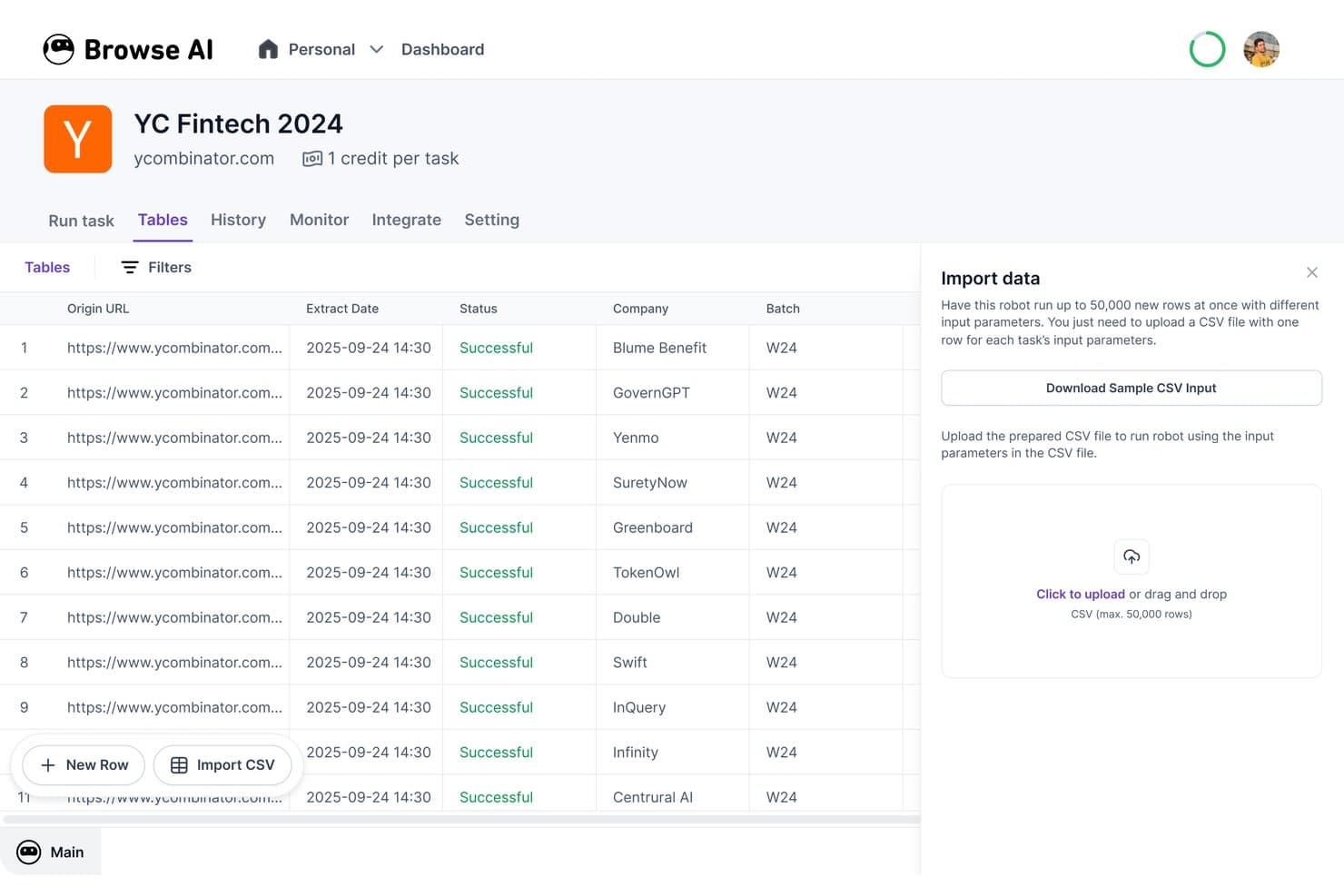Click the credit icon next to 1 credit per task
Image resolution: width=1344 pixels, height=896 pixels.
click(312, 159)
